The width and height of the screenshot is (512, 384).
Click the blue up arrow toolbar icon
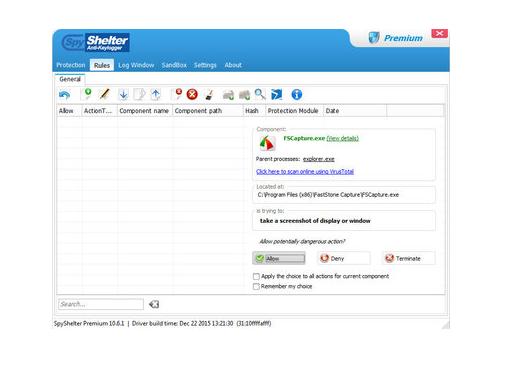point(156,95)
